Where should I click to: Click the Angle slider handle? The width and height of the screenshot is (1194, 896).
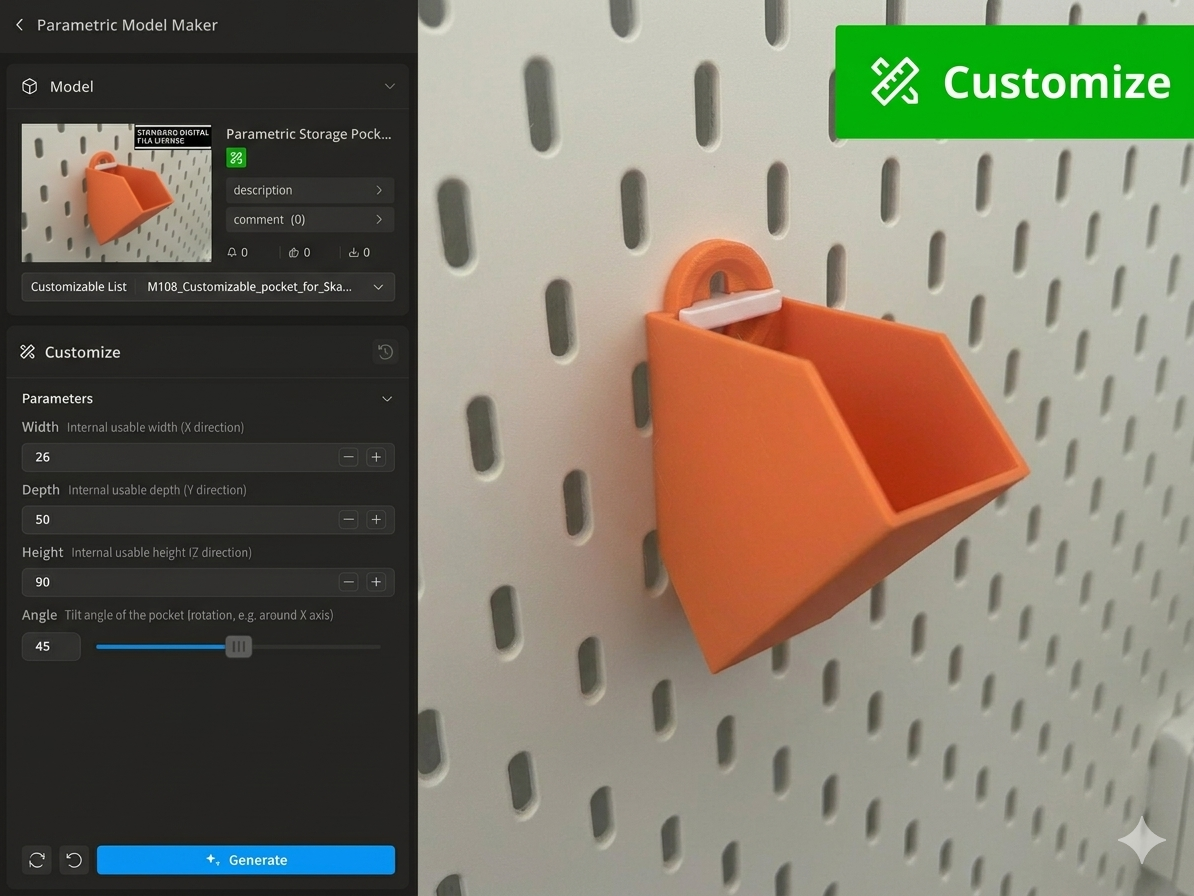click(x=238, y=646)
